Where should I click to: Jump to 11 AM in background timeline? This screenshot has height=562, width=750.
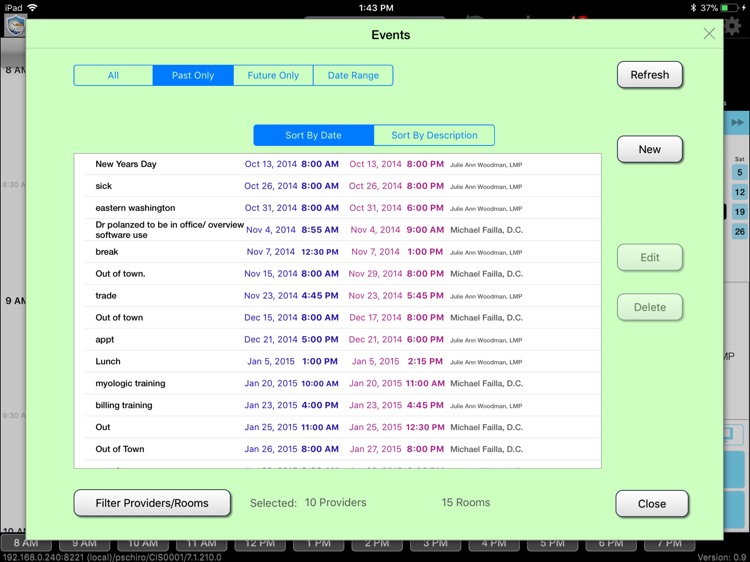[201, 545]
